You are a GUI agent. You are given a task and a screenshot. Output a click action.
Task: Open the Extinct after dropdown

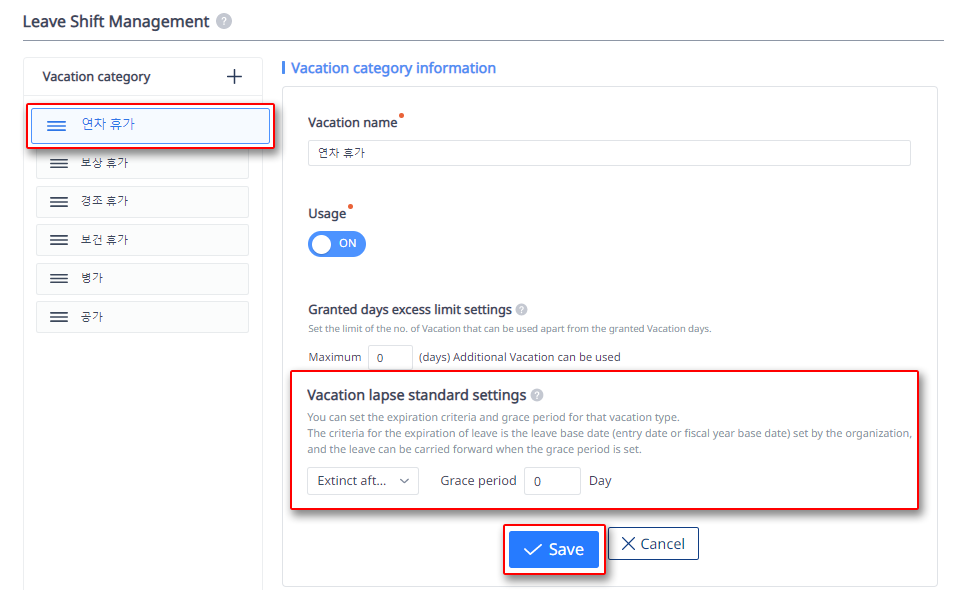tap(363, 481)
